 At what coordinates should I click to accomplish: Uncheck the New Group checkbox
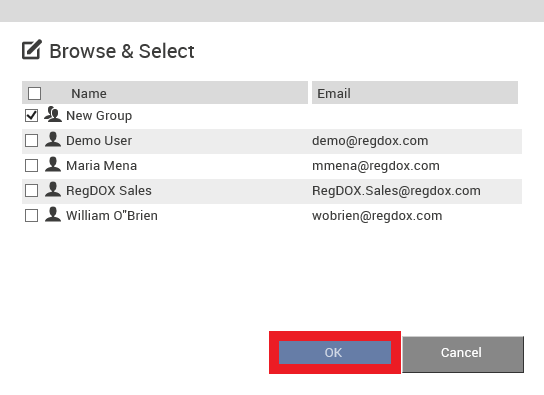(x=31, y=115)
